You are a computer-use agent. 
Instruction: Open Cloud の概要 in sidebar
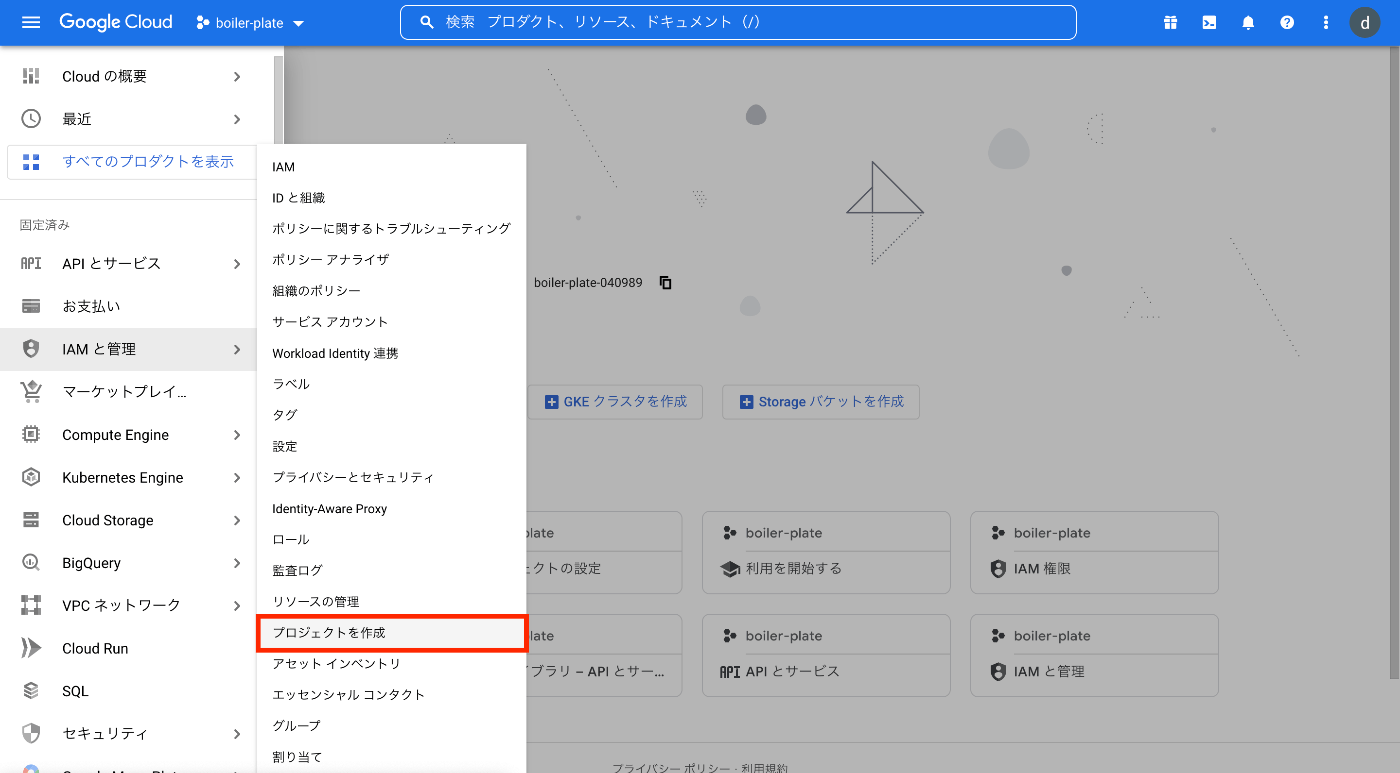click(x=128, y=76)
